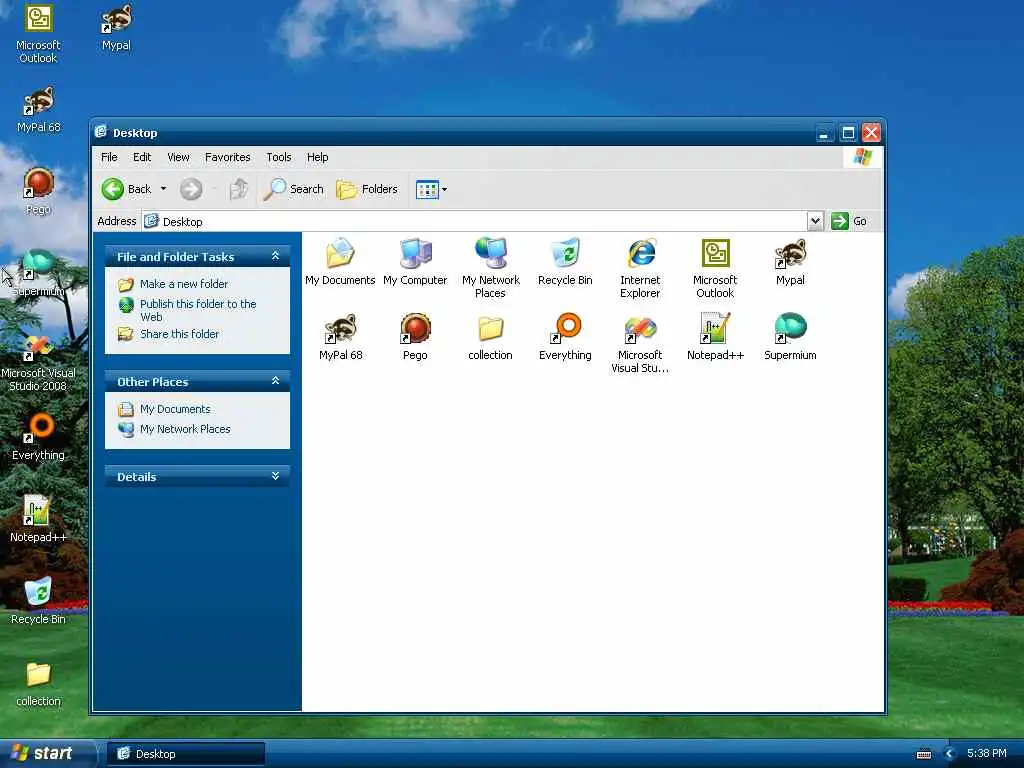Expand hidden tray icons arrow

coord(950,754)
